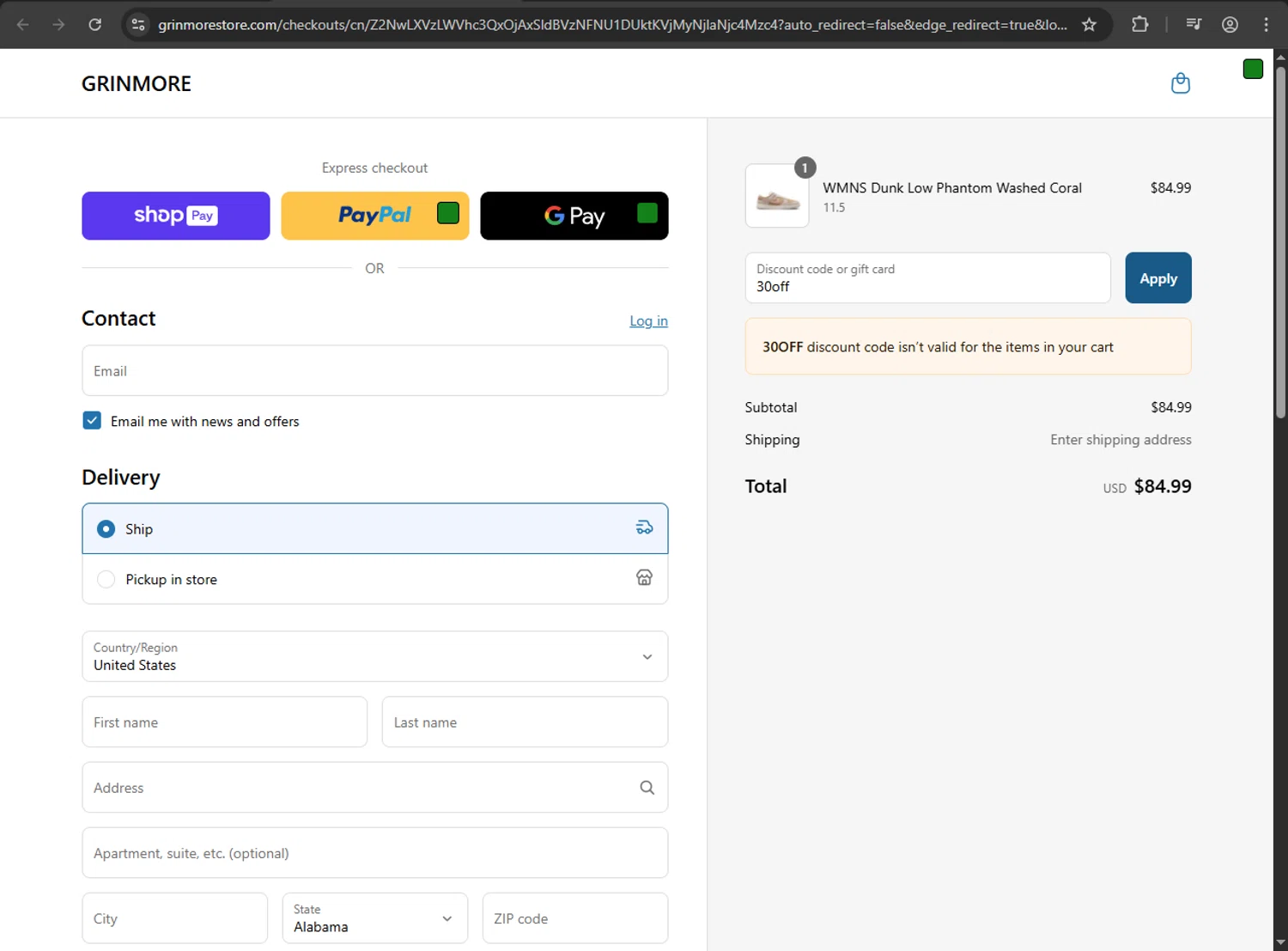Click the green extension square at top right
Viewport: 1288px width, 951px height.
tap(1253, 69)
